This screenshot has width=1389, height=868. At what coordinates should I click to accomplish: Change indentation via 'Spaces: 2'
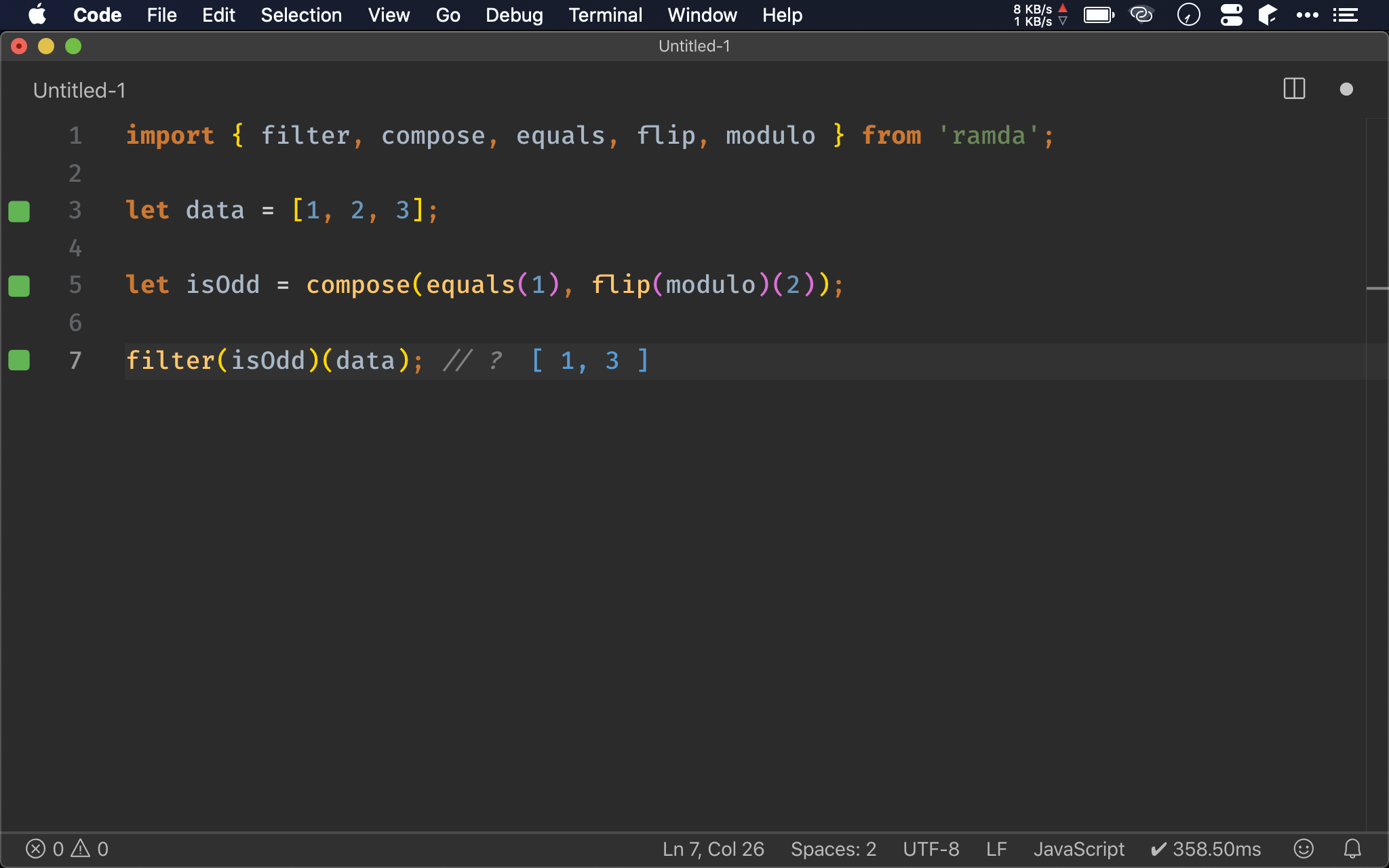[834, 849]
